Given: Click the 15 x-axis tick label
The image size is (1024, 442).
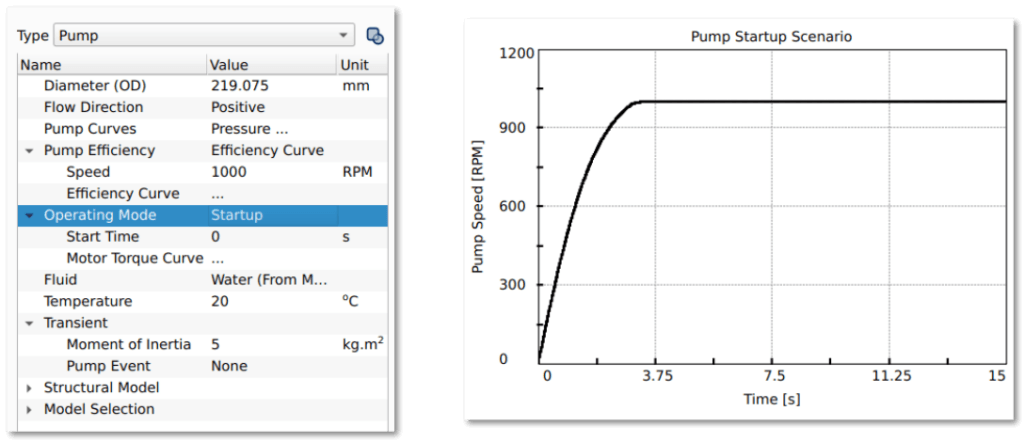Looking at the screenshot, I should click(997, 377).
